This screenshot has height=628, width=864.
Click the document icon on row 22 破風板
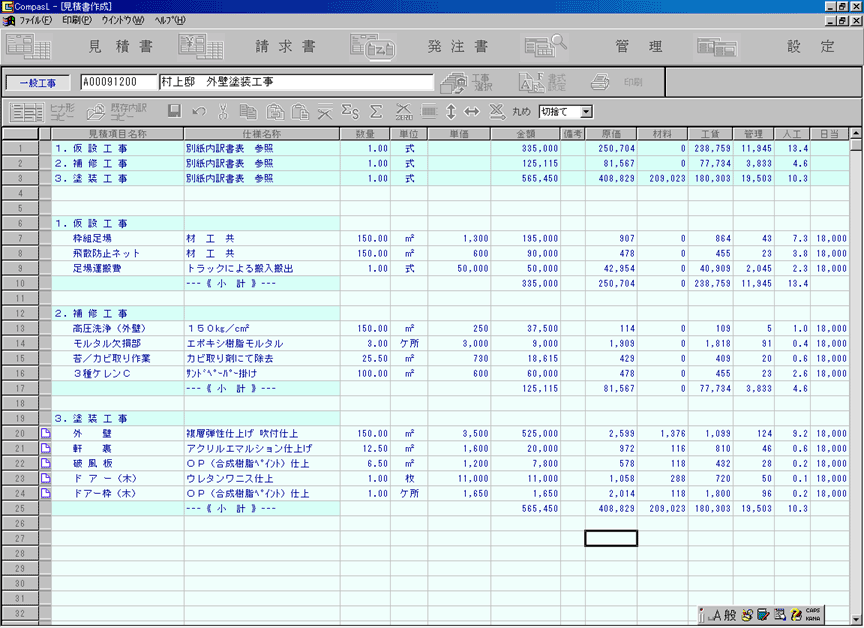45,463
